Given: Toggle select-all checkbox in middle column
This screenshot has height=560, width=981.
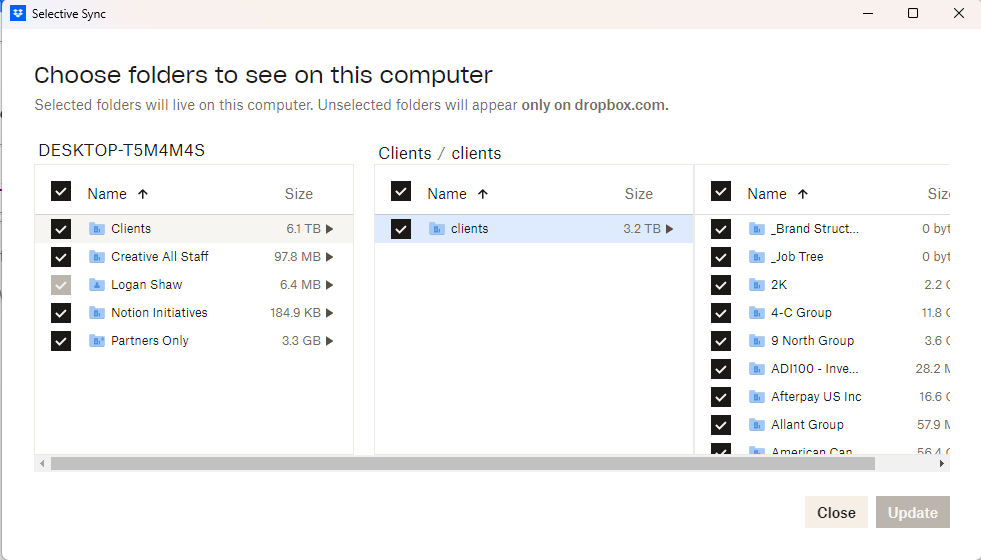Looking at the screenshot, I should point(401,191).
